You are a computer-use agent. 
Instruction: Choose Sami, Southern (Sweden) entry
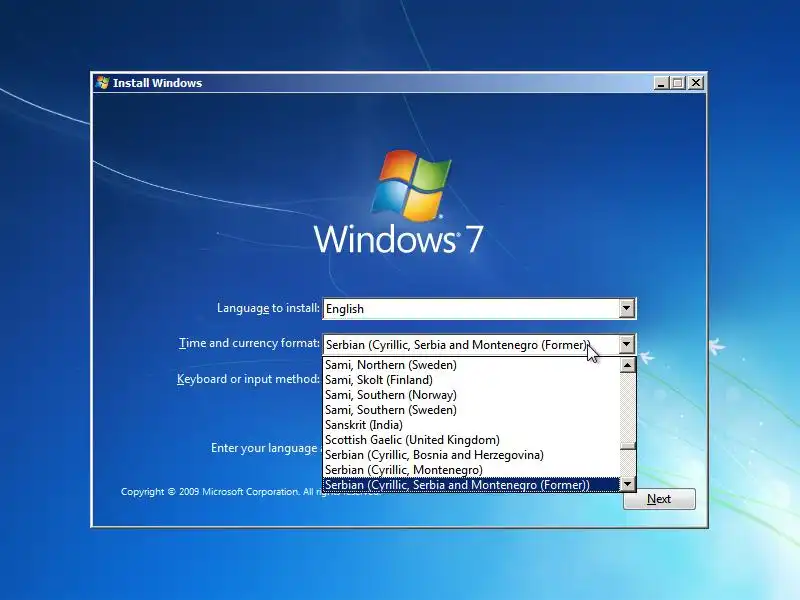pos(471,410)
